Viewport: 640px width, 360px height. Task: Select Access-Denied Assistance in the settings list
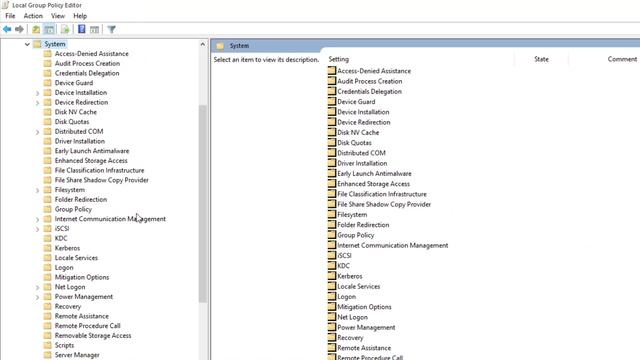[x=374, y=71]
